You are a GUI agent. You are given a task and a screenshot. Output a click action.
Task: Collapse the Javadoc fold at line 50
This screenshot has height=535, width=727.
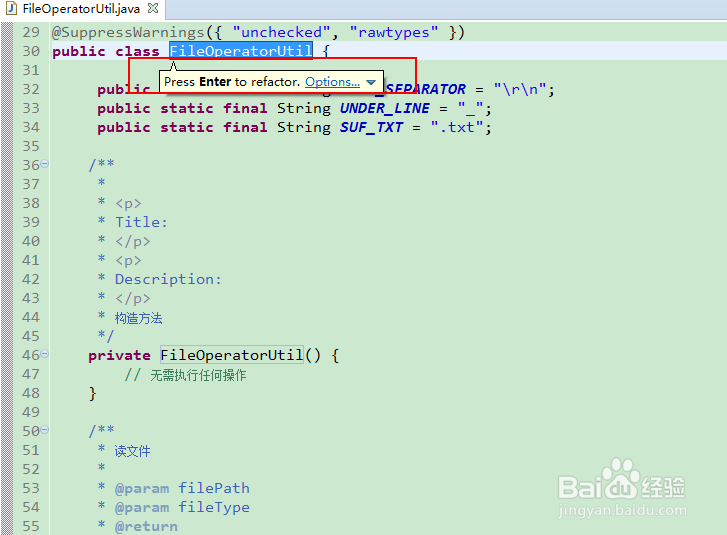(45, 430)
